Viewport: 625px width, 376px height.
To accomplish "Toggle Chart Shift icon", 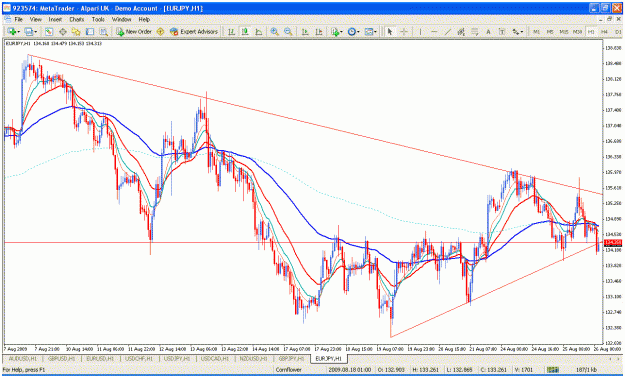I will tap(318, 31).
